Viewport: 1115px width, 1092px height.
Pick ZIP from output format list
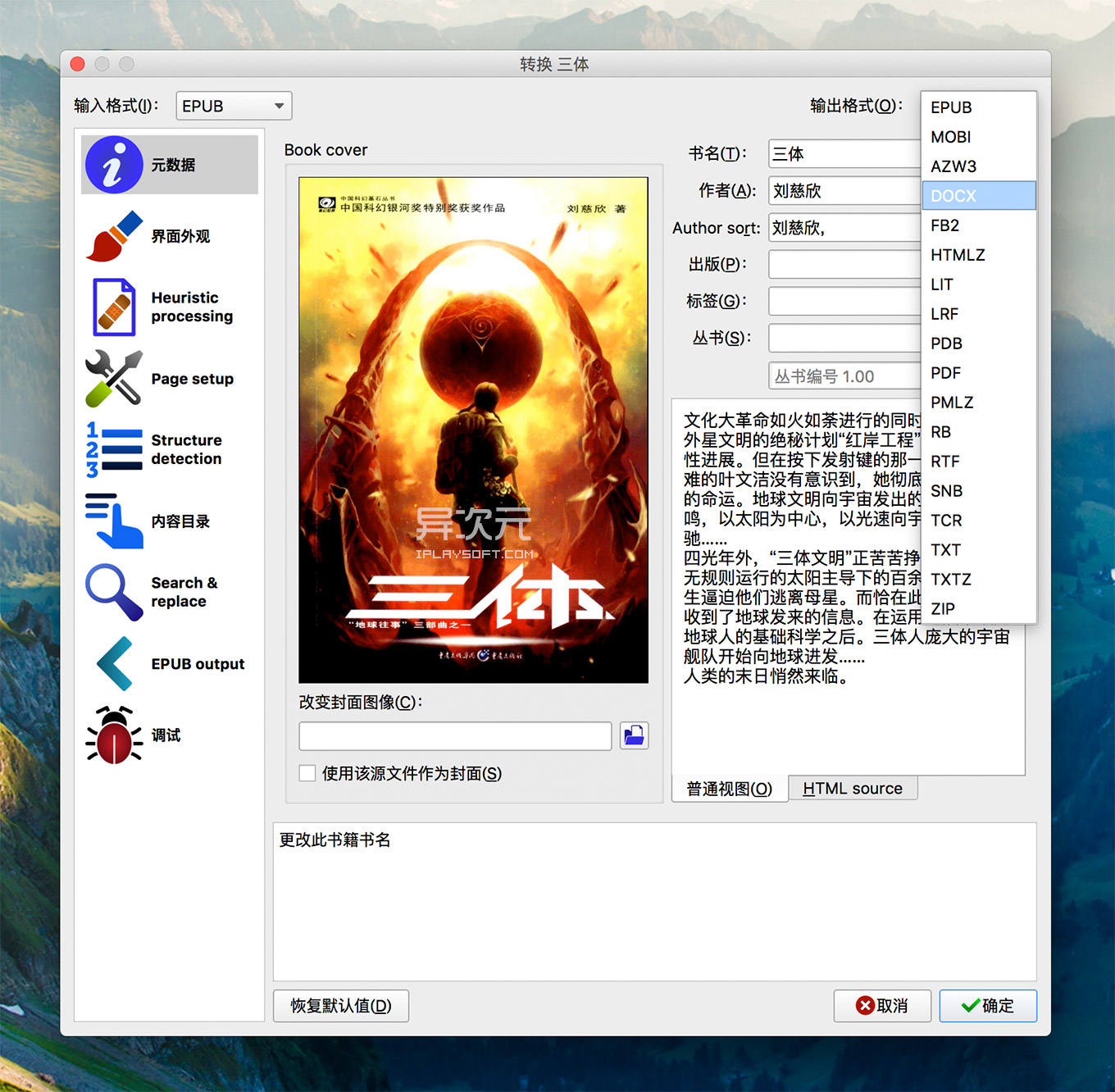pyautogui.click(x=979, y=609)
